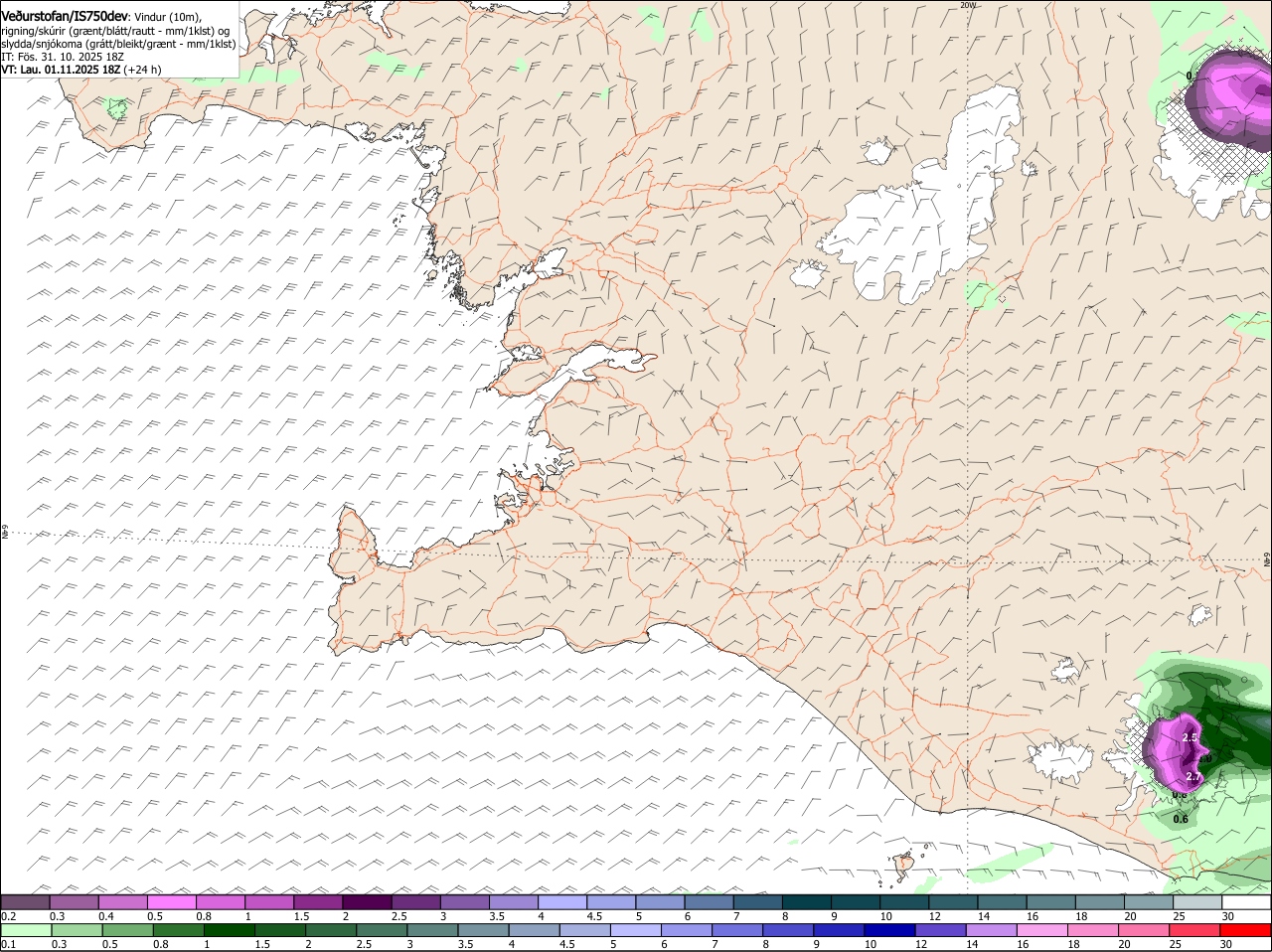Select the bottom-row legend swatch at 18 (pink)
The height and width of the screenshot is (952, 1272).
[1094, 930]
